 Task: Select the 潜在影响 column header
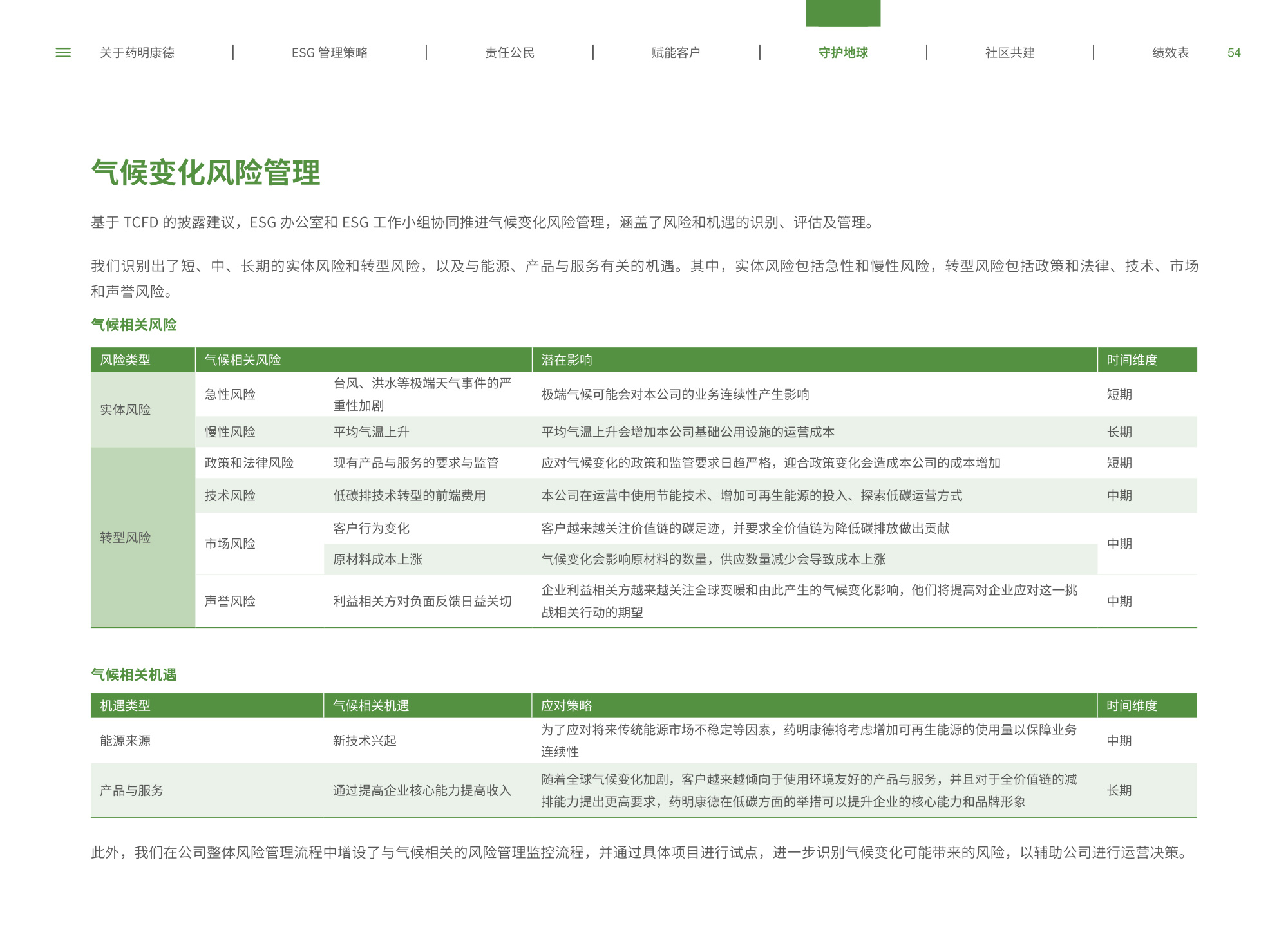tap(566, 360)
